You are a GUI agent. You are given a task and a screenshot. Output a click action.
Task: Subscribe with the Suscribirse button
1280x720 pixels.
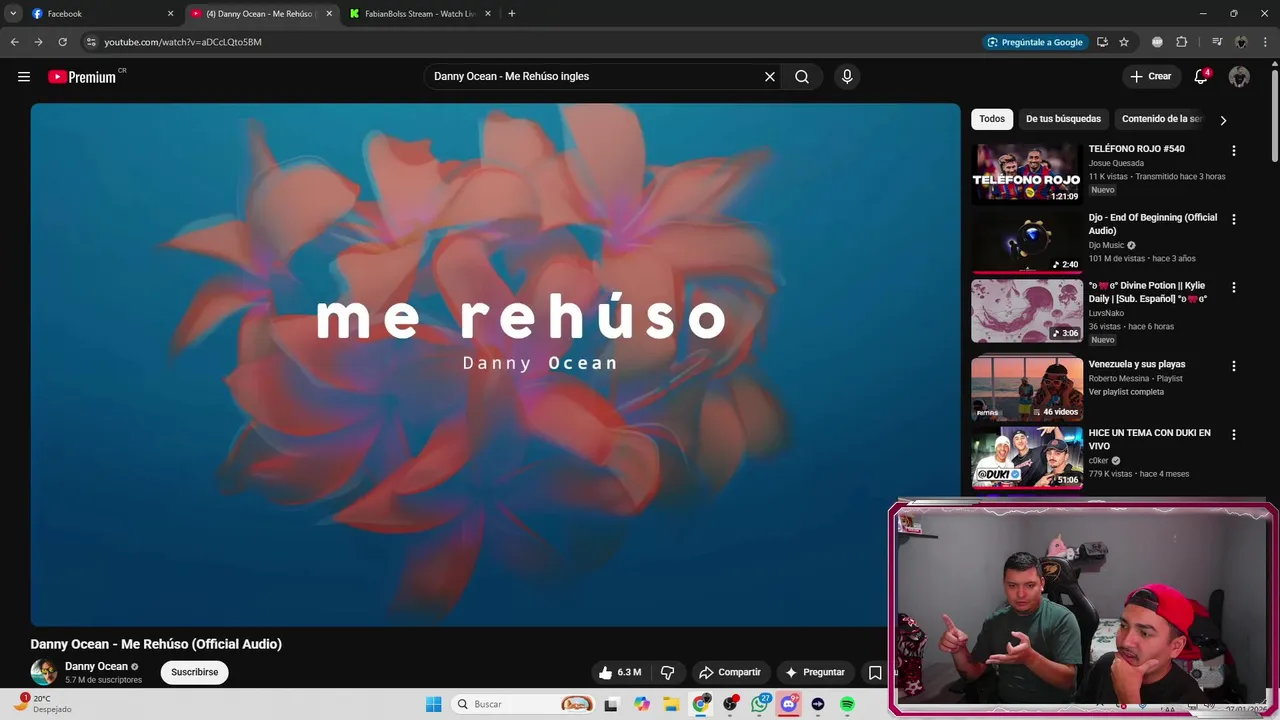[194, 672]
